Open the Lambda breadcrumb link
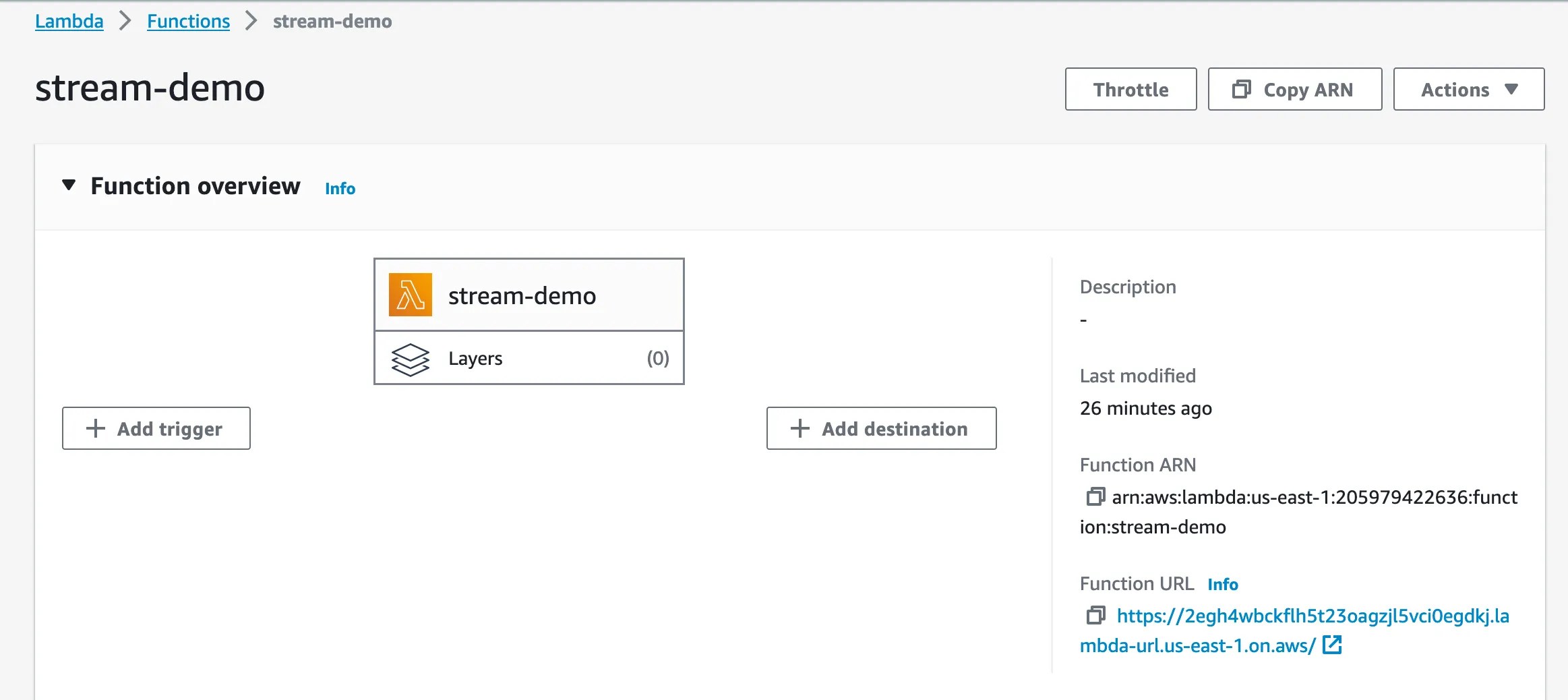Image resolution: width=1568 pixels, height=700 pixels. [x=69, y=20]
